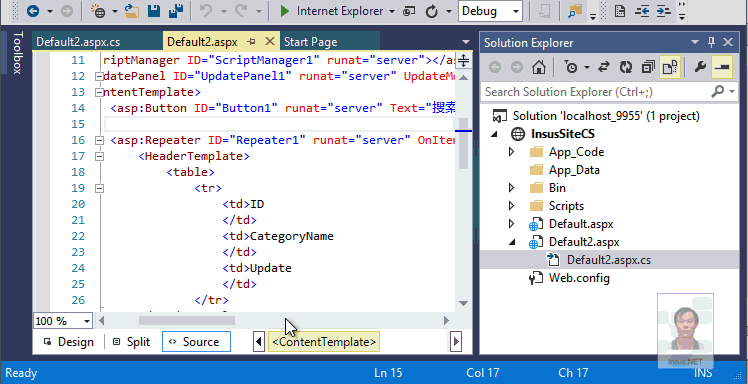Click Pending Changes Filter clock icon
This screenshot has width=748, height=384.
click(571, 67)
